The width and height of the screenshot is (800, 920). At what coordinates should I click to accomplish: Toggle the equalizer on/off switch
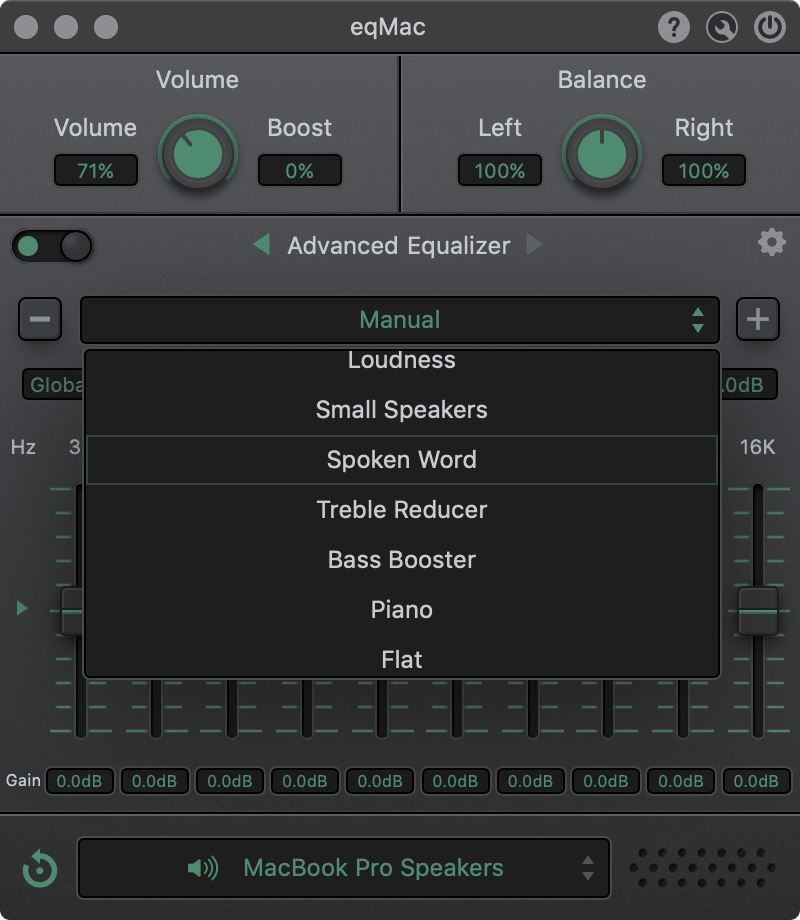52,246
